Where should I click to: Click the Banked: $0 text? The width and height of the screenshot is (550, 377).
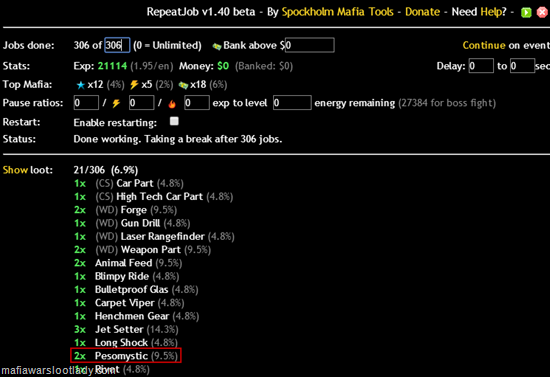tap(264, 66)
